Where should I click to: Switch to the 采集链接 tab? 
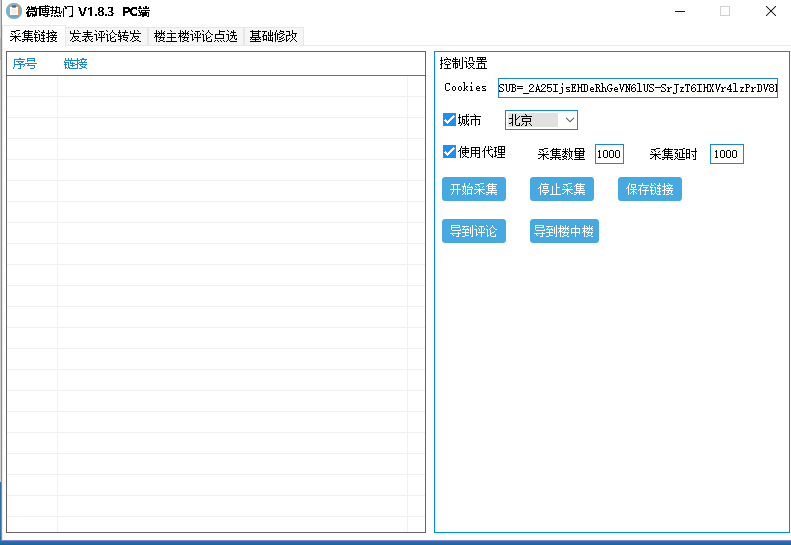[x=33, y=37]
